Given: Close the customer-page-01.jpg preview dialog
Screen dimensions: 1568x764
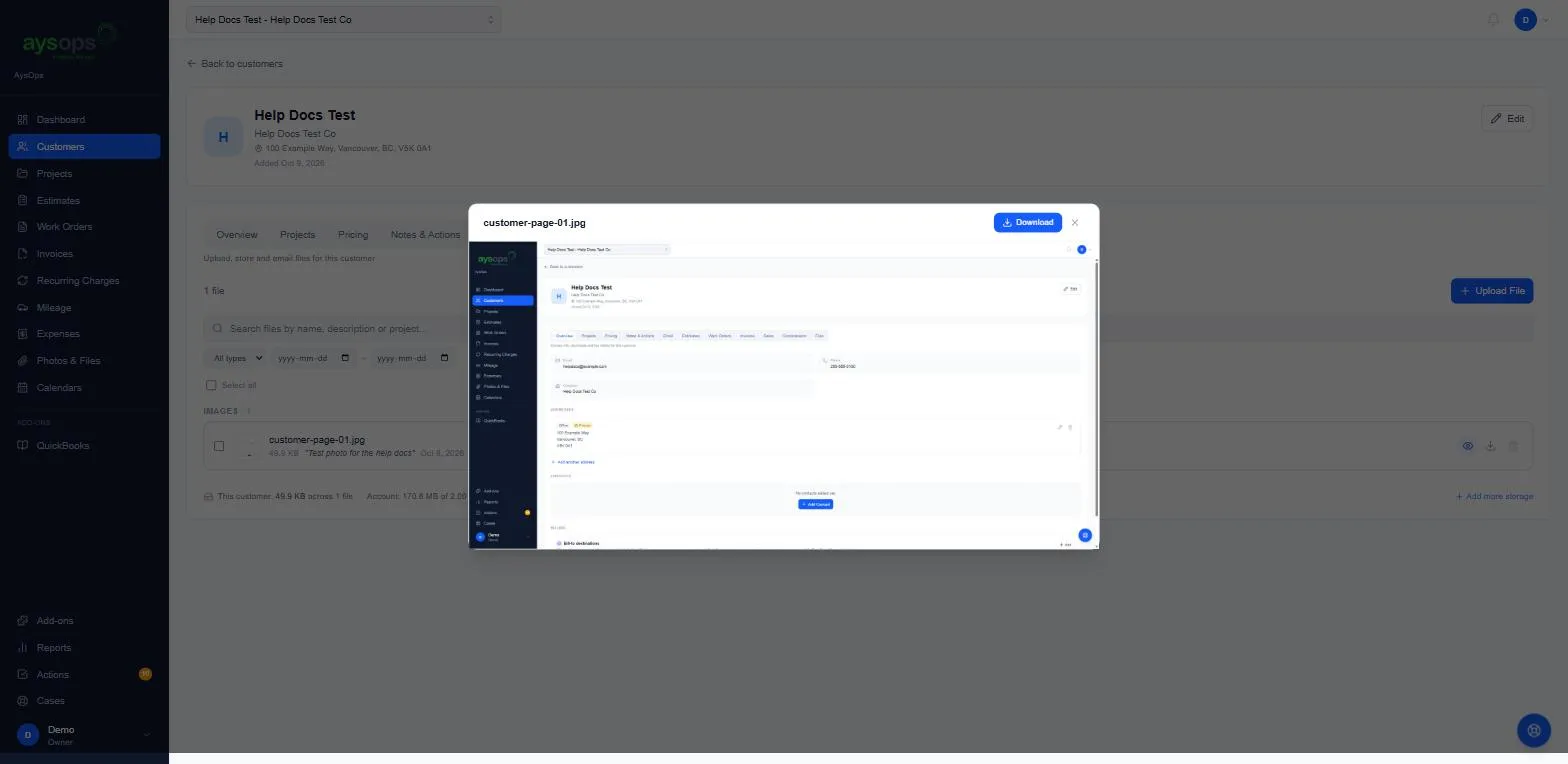Looking at the screenshot, I should pyautogui.click(x=1075, y=222).
